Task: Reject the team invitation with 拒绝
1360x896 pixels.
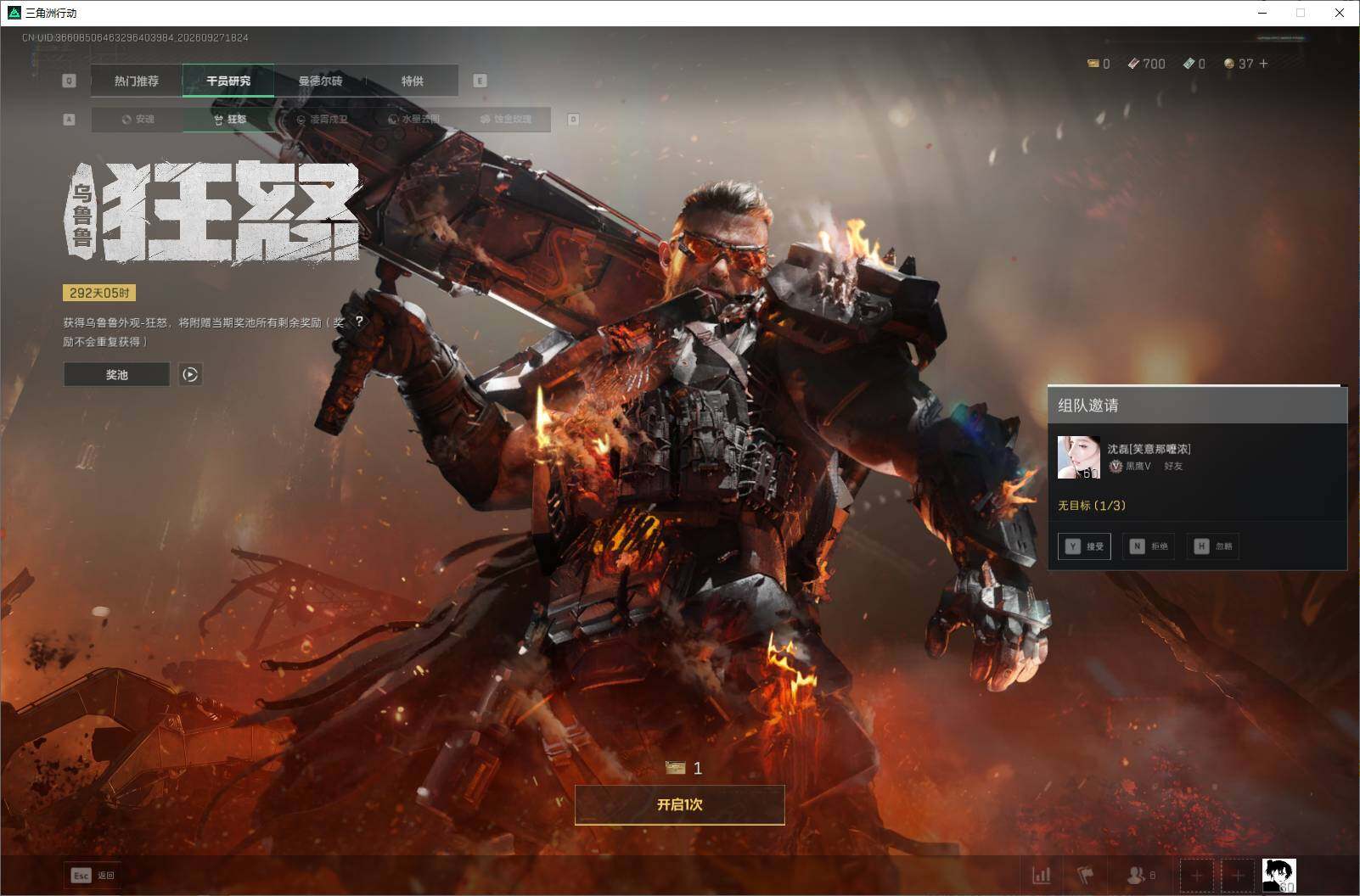Action: (1149, 546)
